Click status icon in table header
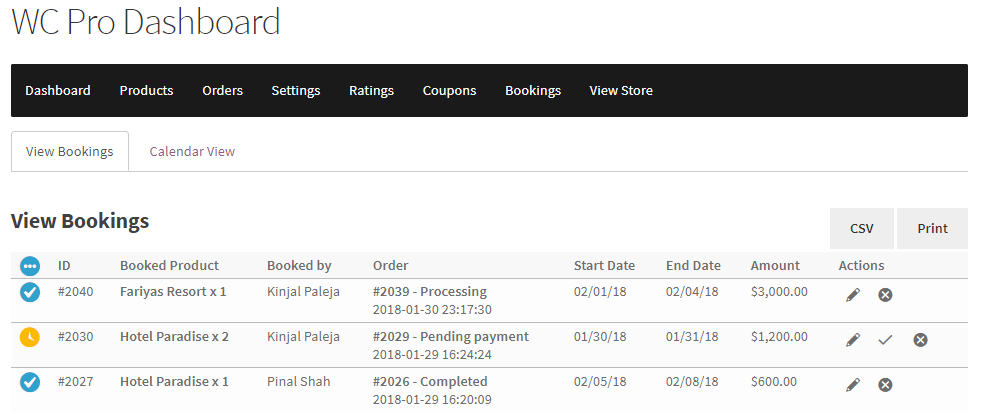The width and height of the screenshot is (985, 420). pyautogui.click(x=30, y=266)
